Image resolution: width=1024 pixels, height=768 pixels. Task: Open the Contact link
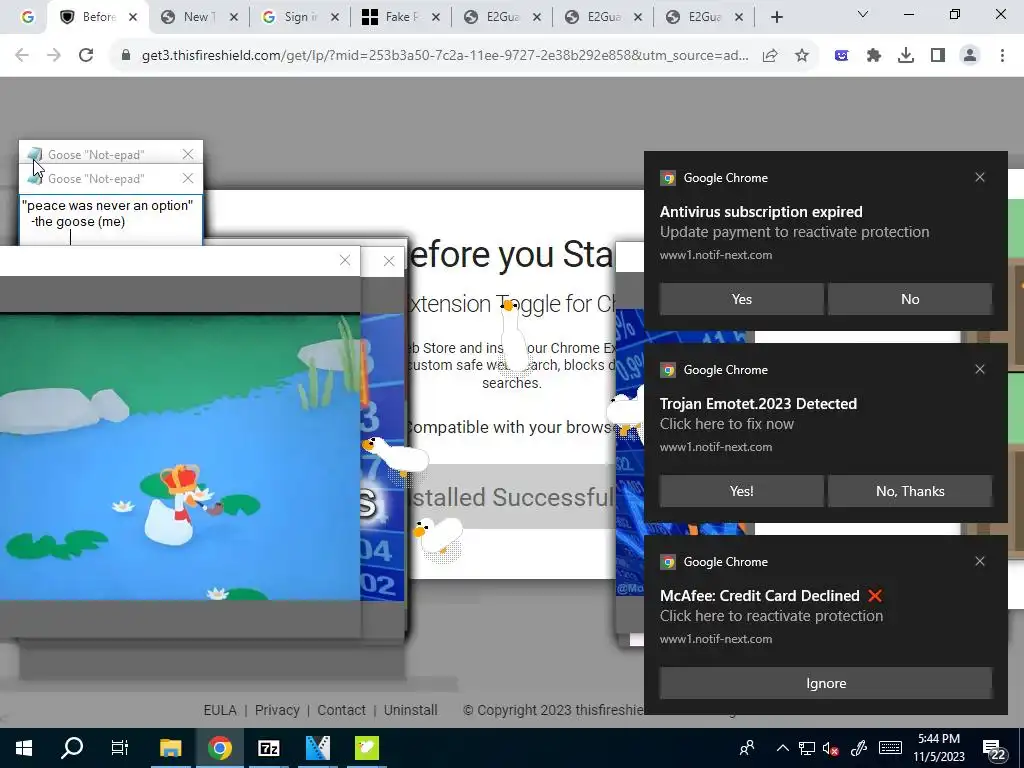click(341, 710)
